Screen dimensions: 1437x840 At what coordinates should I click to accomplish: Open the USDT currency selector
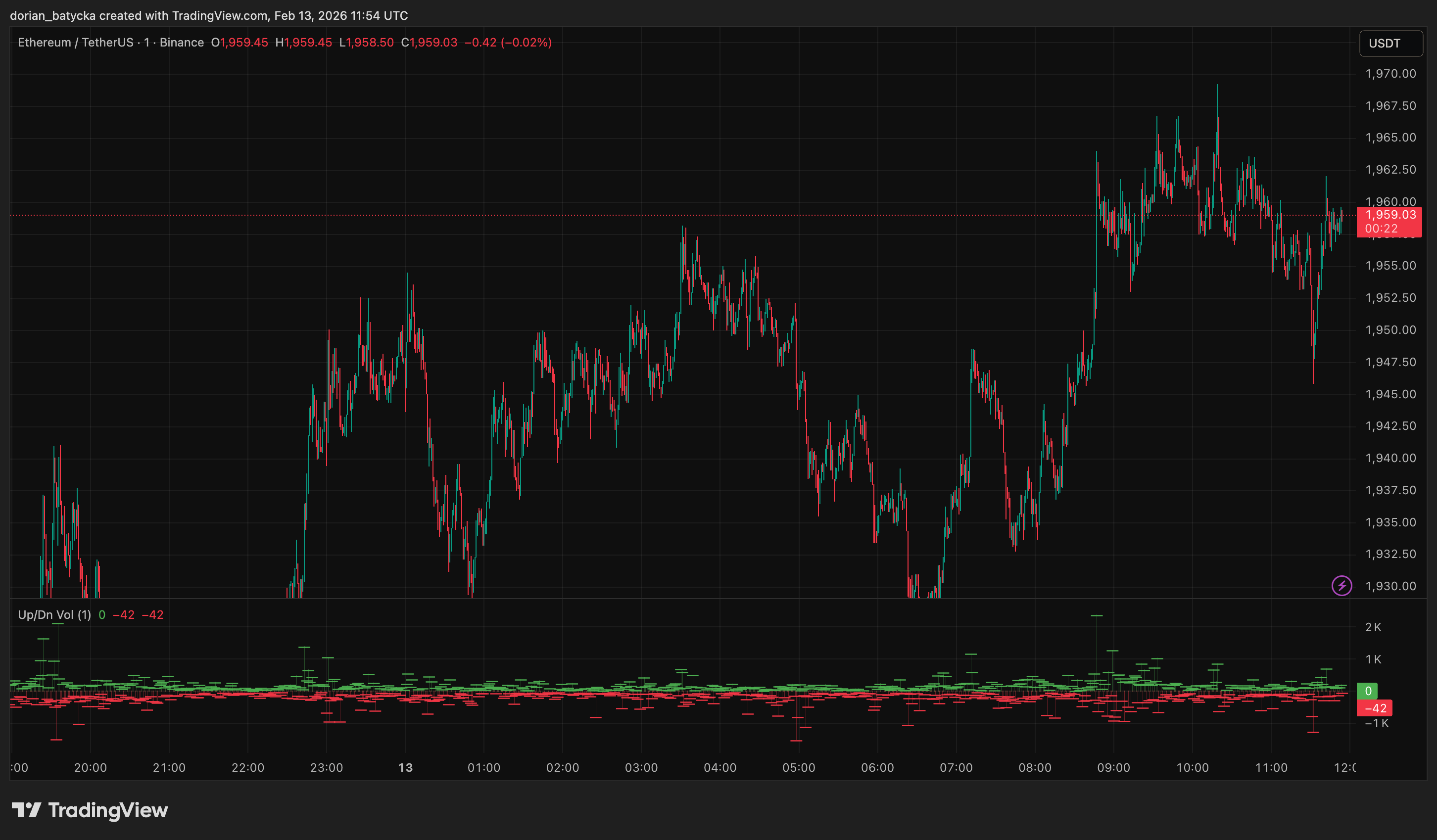(1390, 44)
